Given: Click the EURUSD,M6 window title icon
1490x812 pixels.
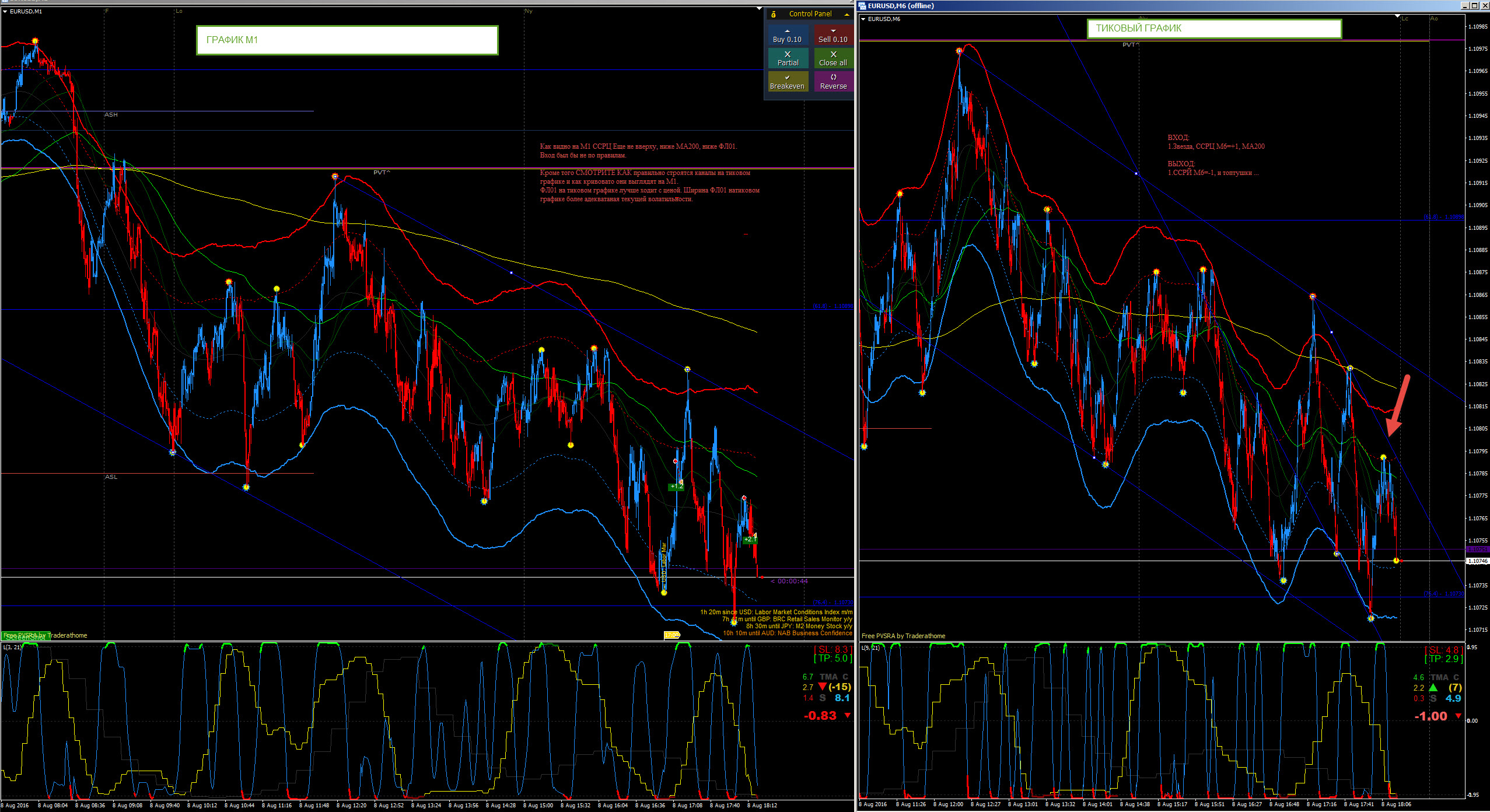Looking at the screenshot, I should click(x=862, y=6).
